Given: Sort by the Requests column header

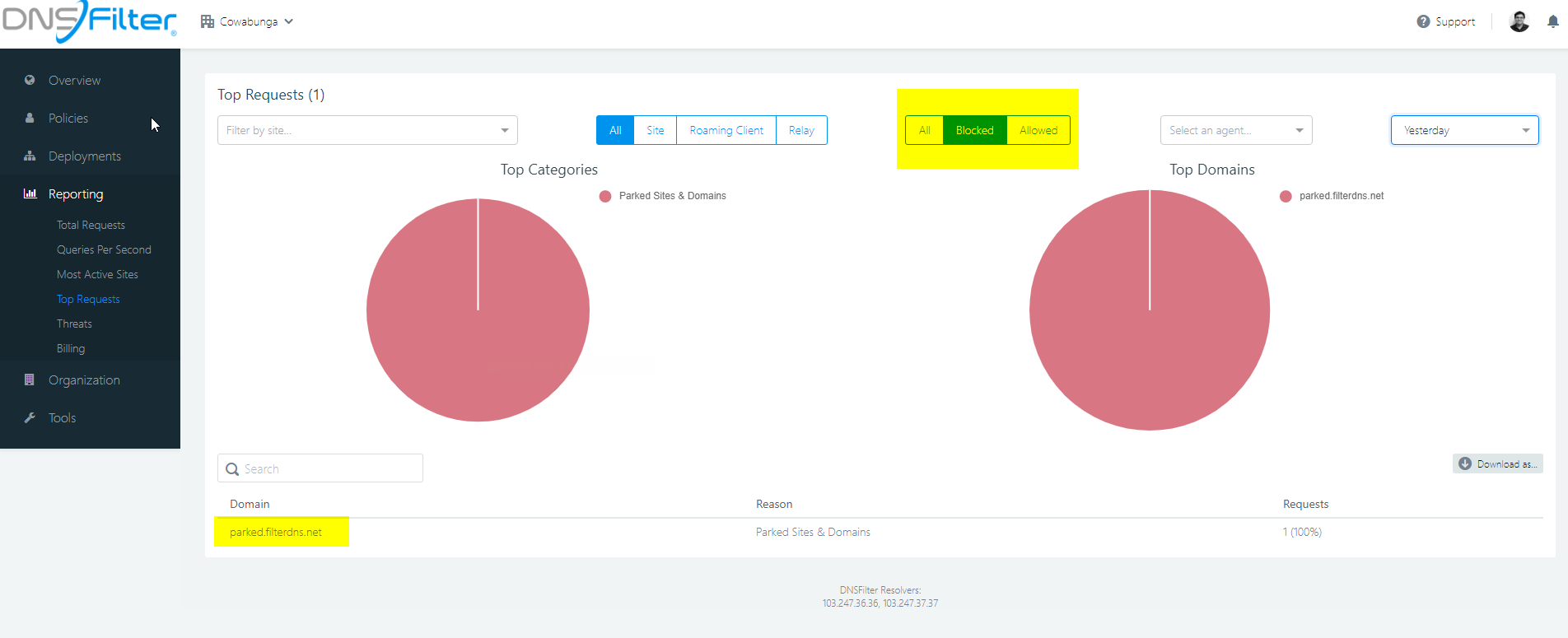Looking at the screenshot, I should pyautogui.click(x=1305, y=504).
